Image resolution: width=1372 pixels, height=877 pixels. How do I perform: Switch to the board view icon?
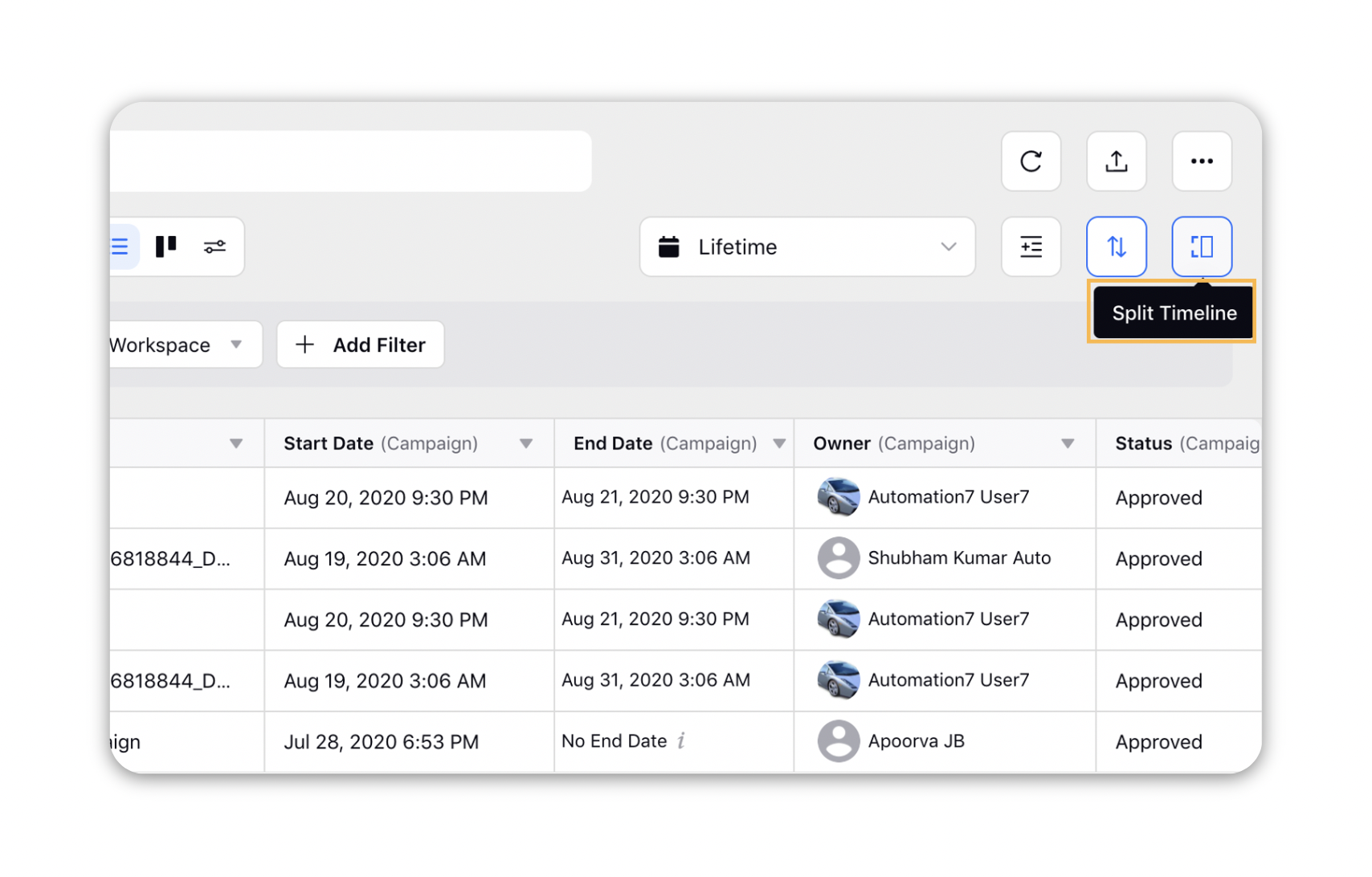[x=166, y=247]
